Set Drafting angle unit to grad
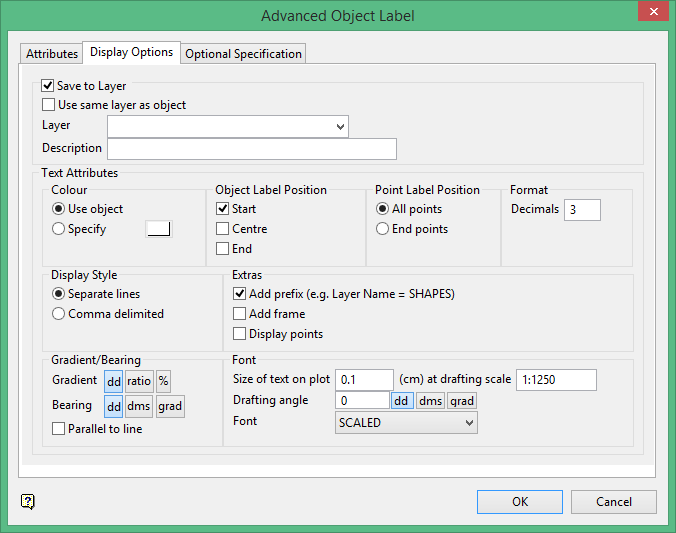This screenshot has height=533, width=676. tap(462, 401)
